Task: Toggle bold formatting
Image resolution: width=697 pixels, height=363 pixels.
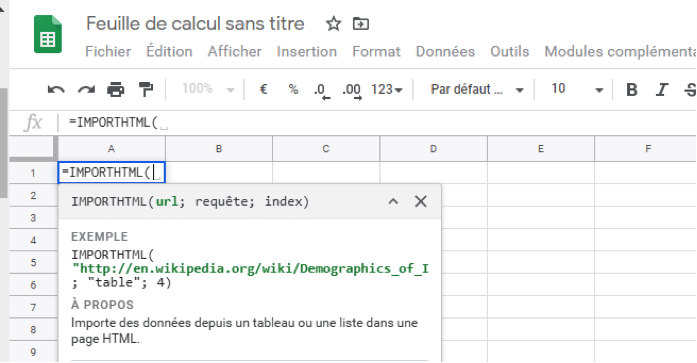Action: (x=632, y=90)
